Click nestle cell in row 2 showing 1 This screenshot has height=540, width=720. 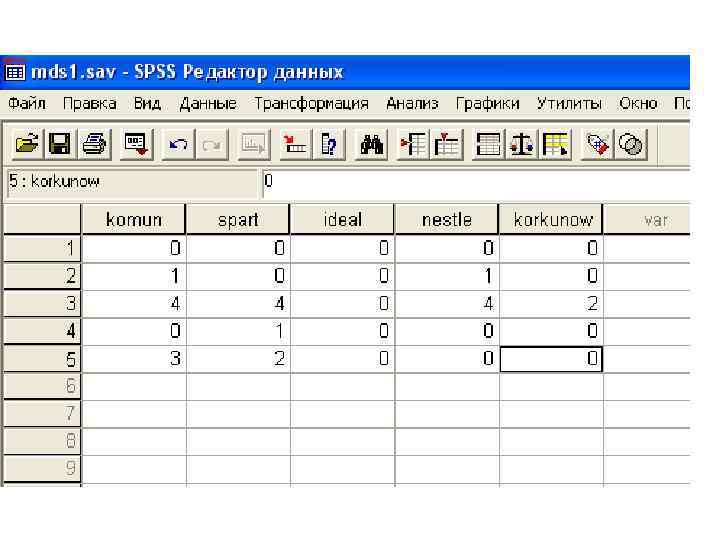(x=447, y=276)
